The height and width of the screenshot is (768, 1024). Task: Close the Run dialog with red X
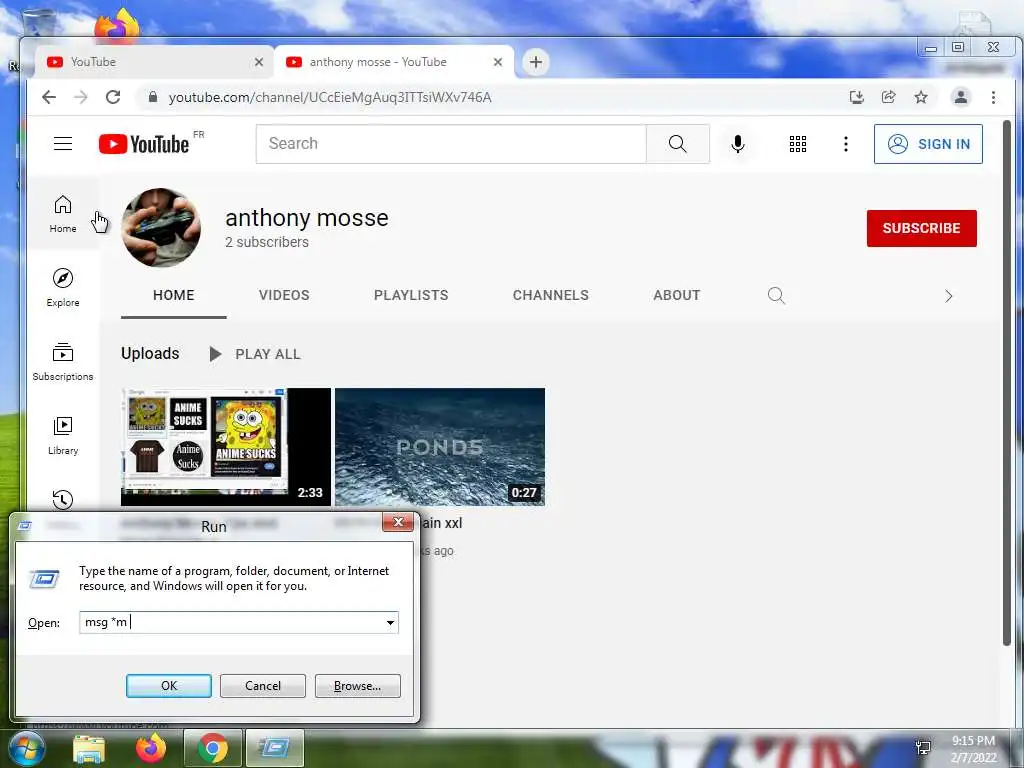[x=398, y=522]
